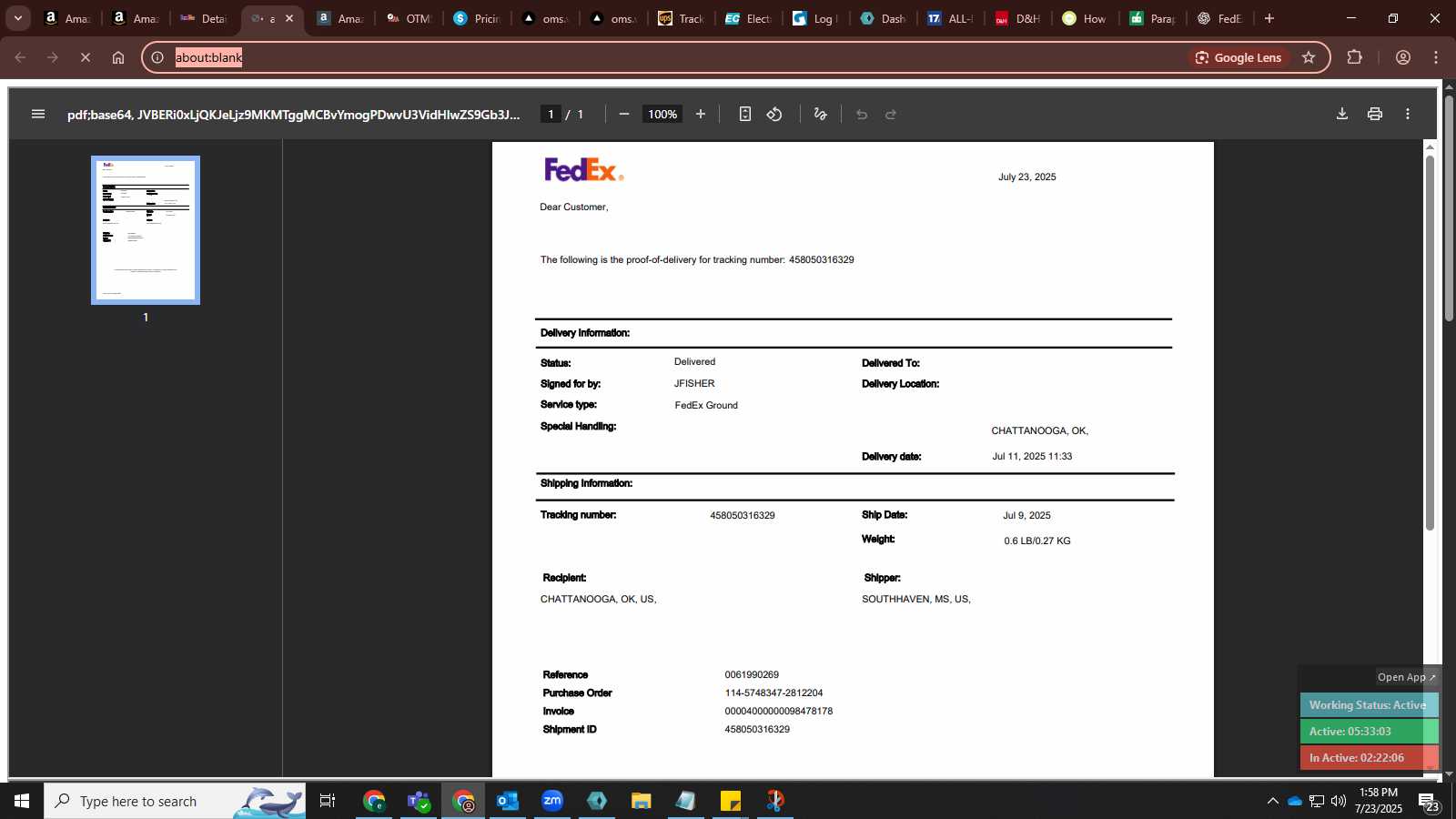1456x819 pixels.
Task: Switch to the Log tab
Action: click(x=815, y=18)
